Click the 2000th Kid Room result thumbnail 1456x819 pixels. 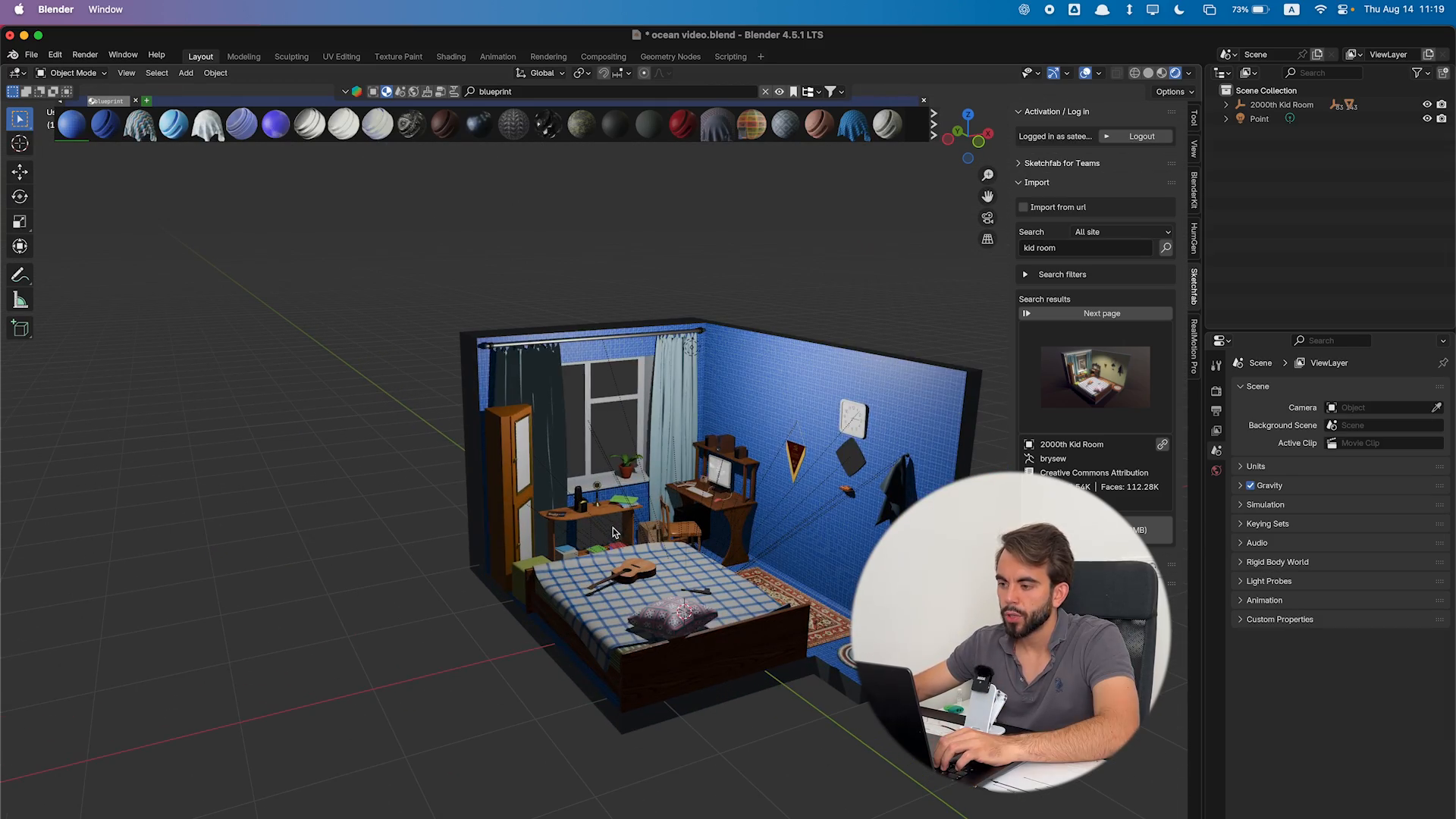point(1095,378)
